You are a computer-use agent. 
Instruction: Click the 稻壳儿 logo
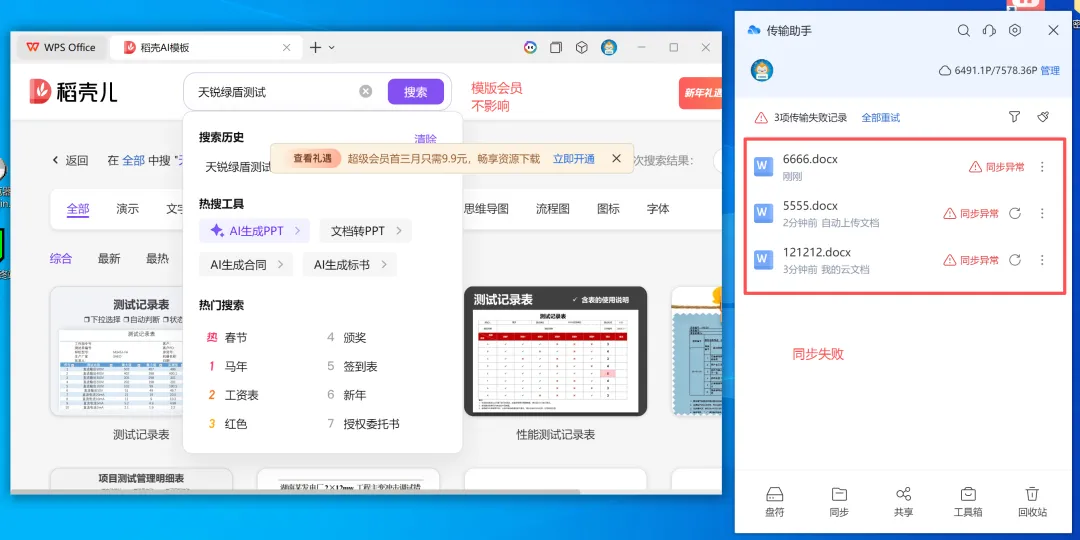[73, 92]
